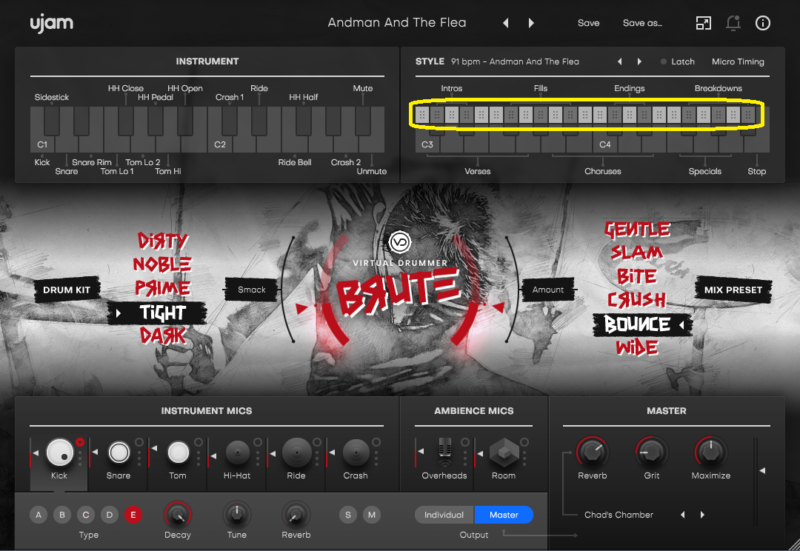Choose kick type A

(38, 515)
